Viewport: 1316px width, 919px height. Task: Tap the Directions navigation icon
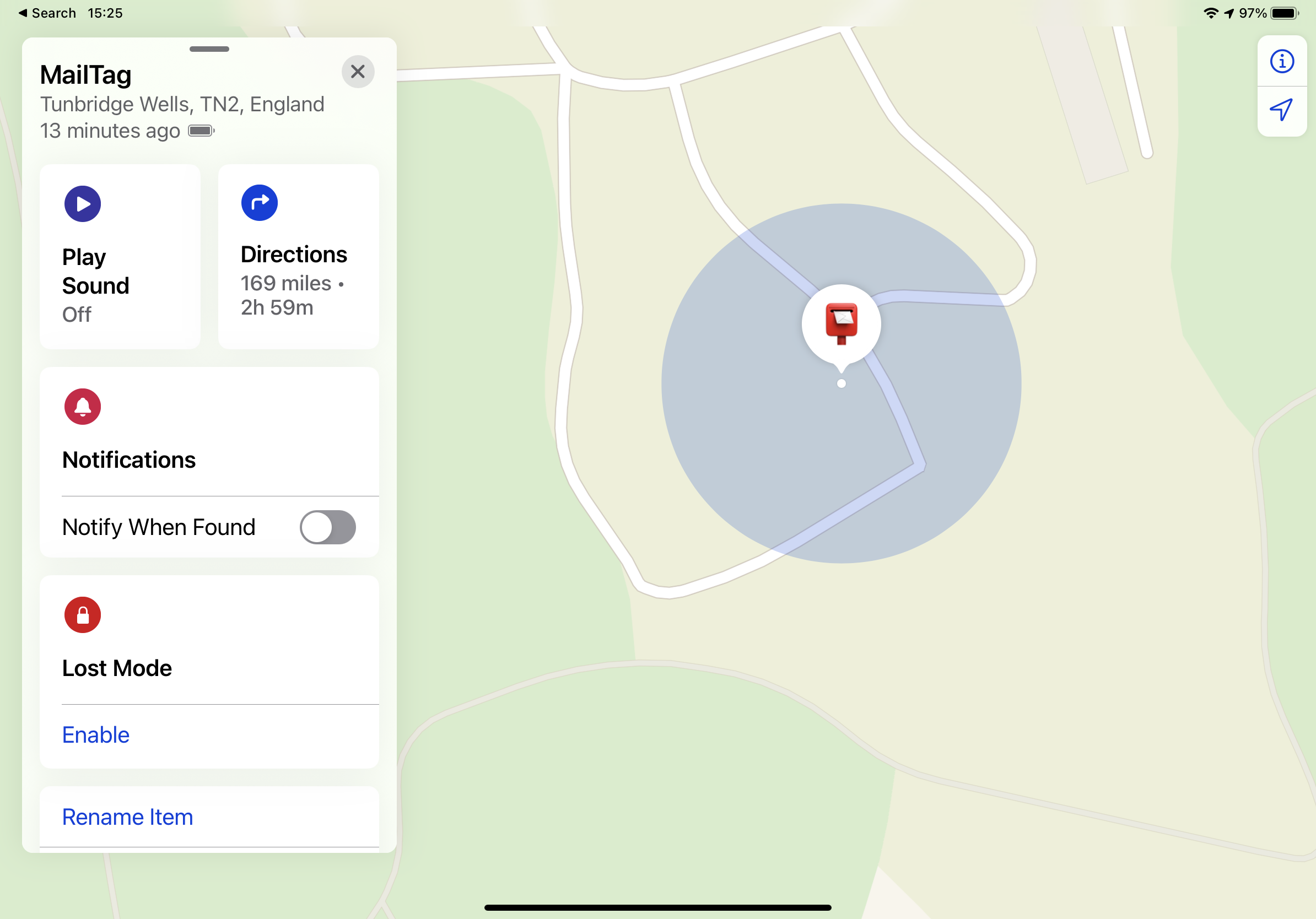tap(259, 203)
